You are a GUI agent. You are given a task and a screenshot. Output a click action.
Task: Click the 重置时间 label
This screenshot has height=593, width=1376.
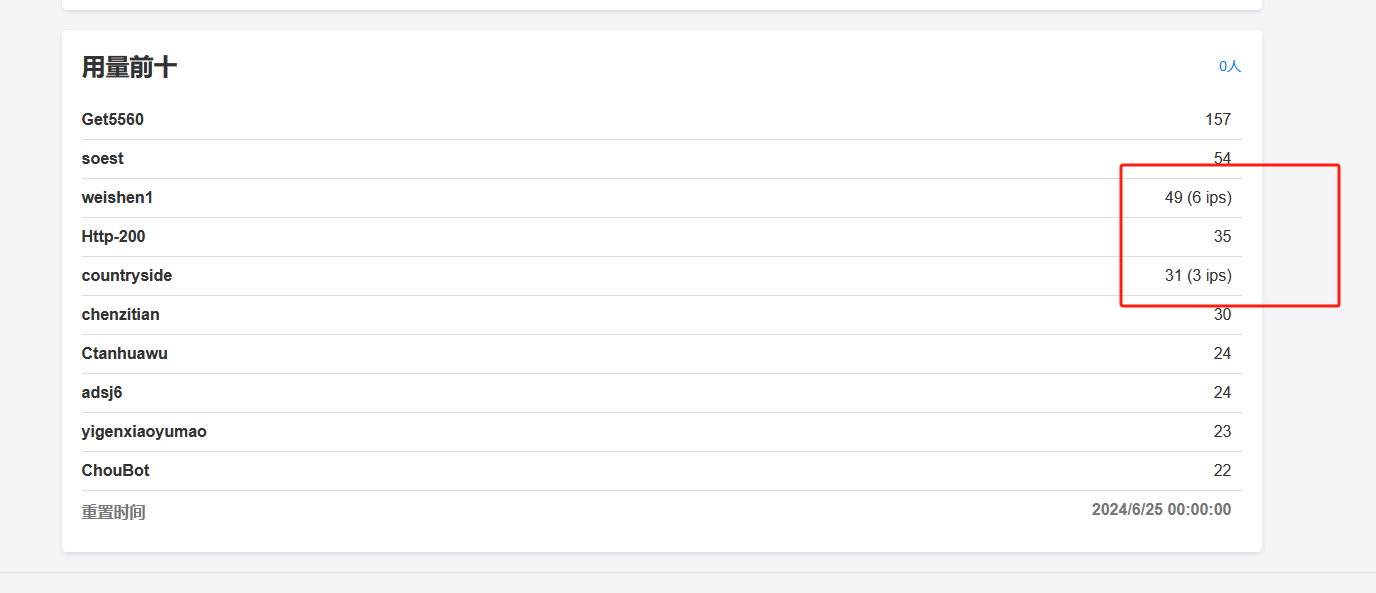[x=114, y=512]
